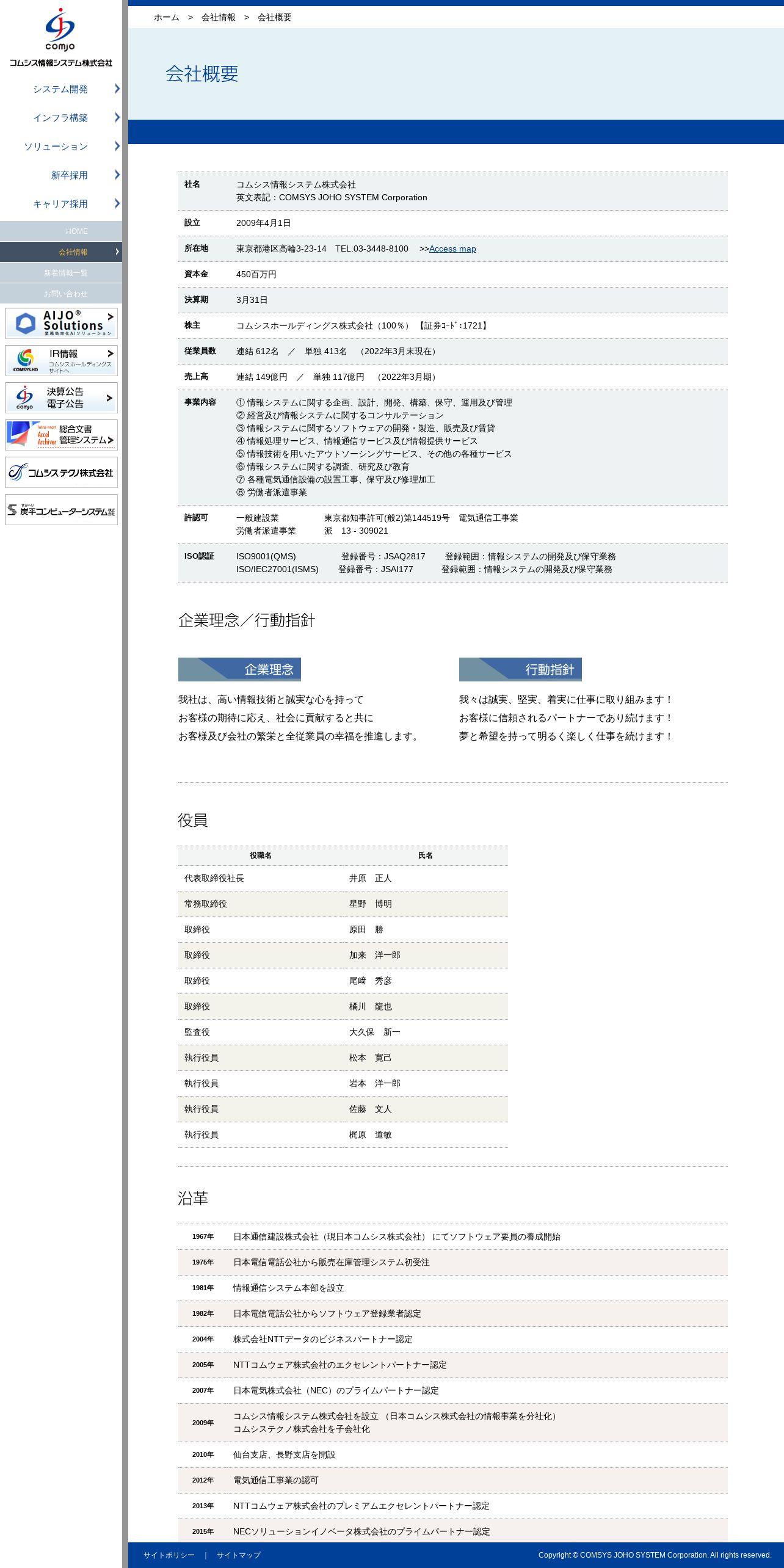Click the comjo icon in 決算公告 banner

click(24, 397)
